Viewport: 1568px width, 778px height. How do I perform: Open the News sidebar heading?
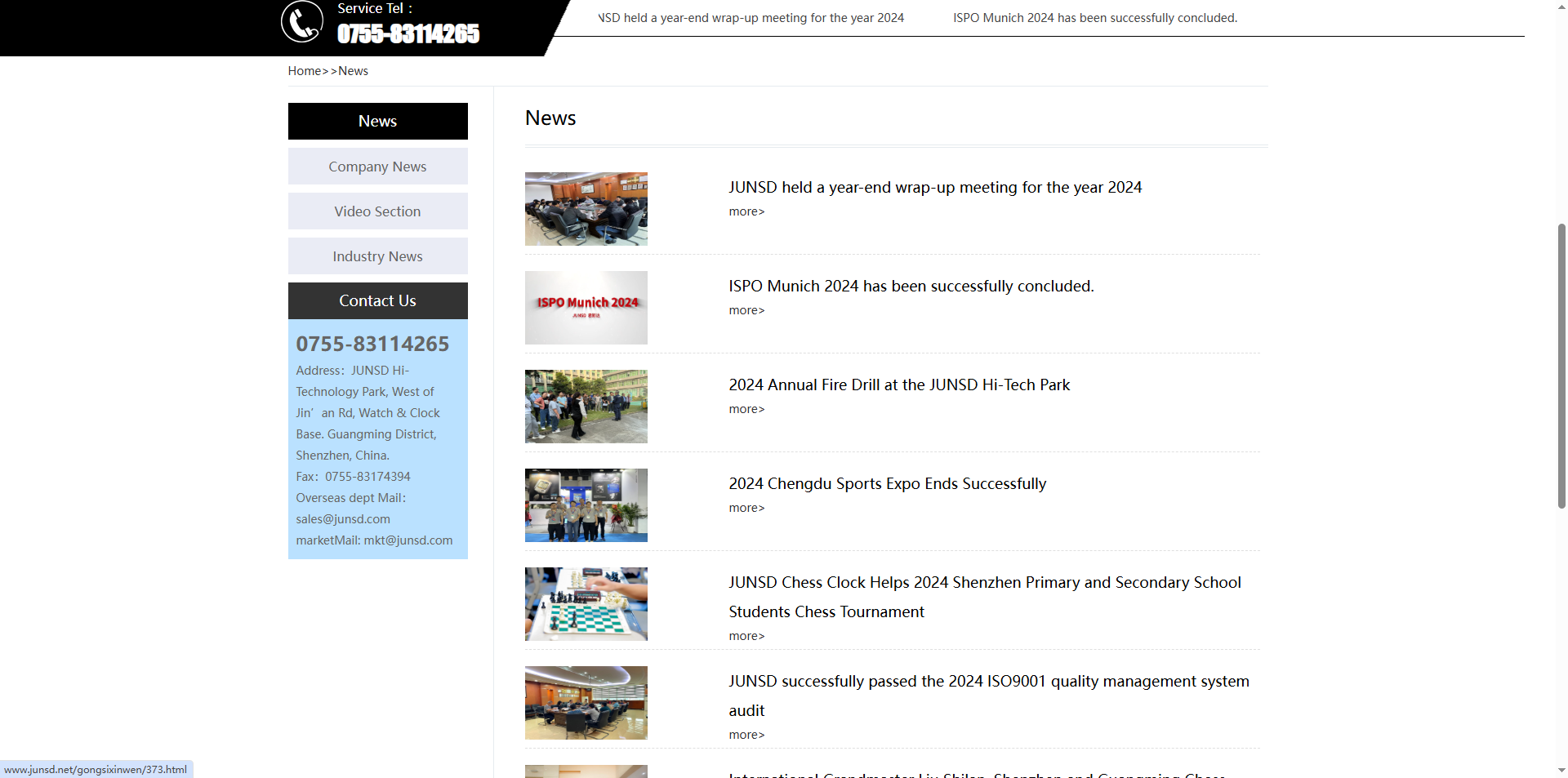coord(377,121)
